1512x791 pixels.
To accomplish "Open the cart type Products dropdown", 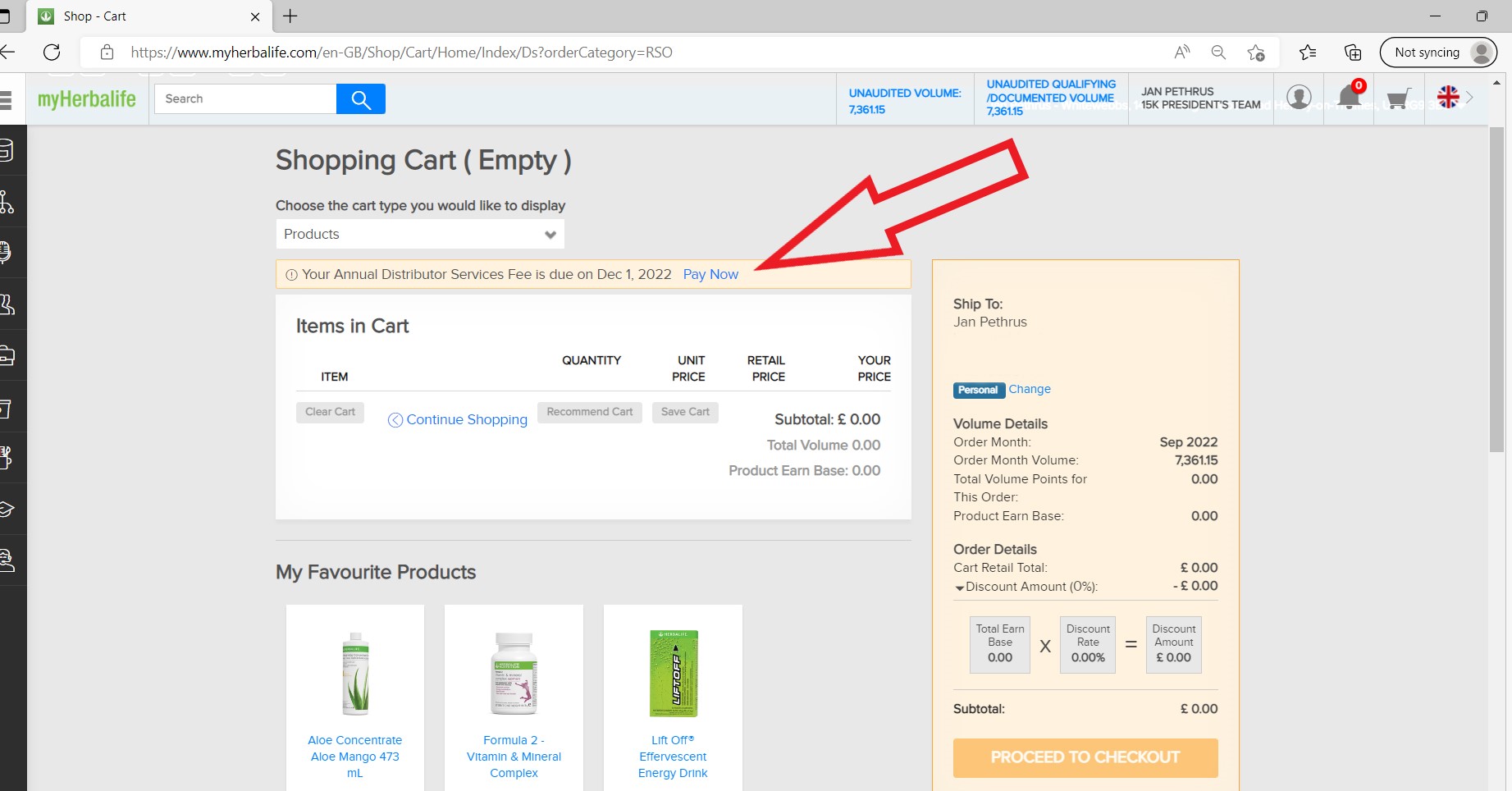I will 420,234.
